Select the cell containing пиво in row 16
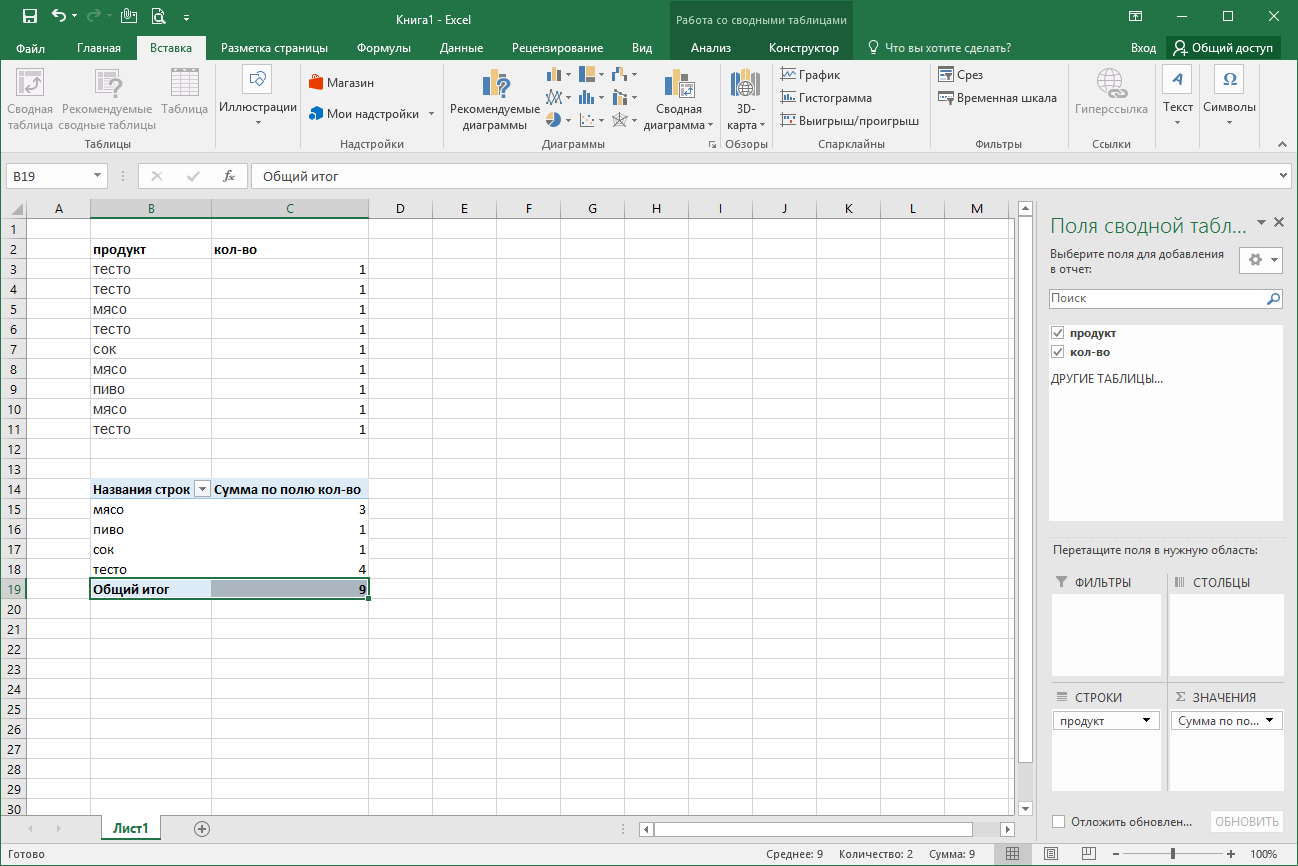This screenshot has height=866, width=1298. (151, 529)
